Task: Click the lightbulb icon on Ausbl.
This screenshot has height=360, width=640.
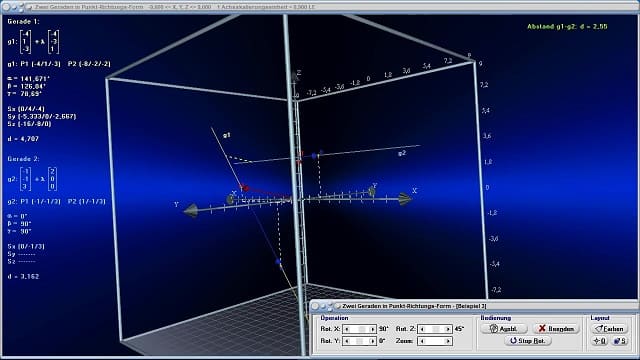Action: 493,329
